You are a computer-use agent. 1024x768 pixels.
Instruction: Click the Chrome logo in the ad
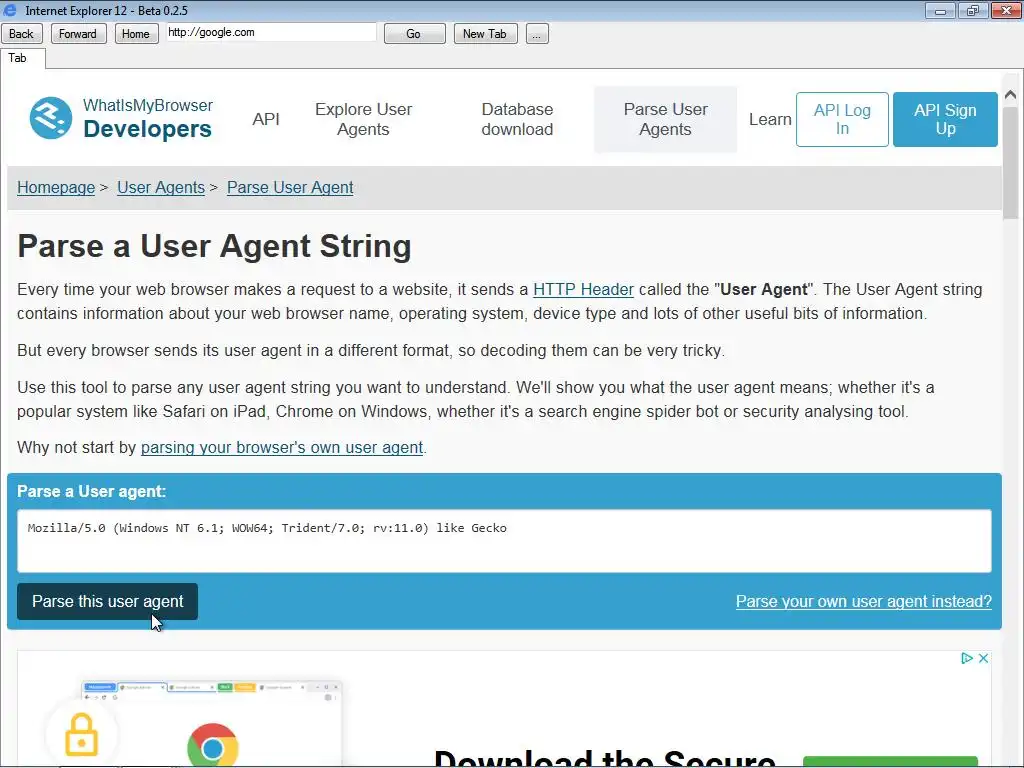[213, 746]
